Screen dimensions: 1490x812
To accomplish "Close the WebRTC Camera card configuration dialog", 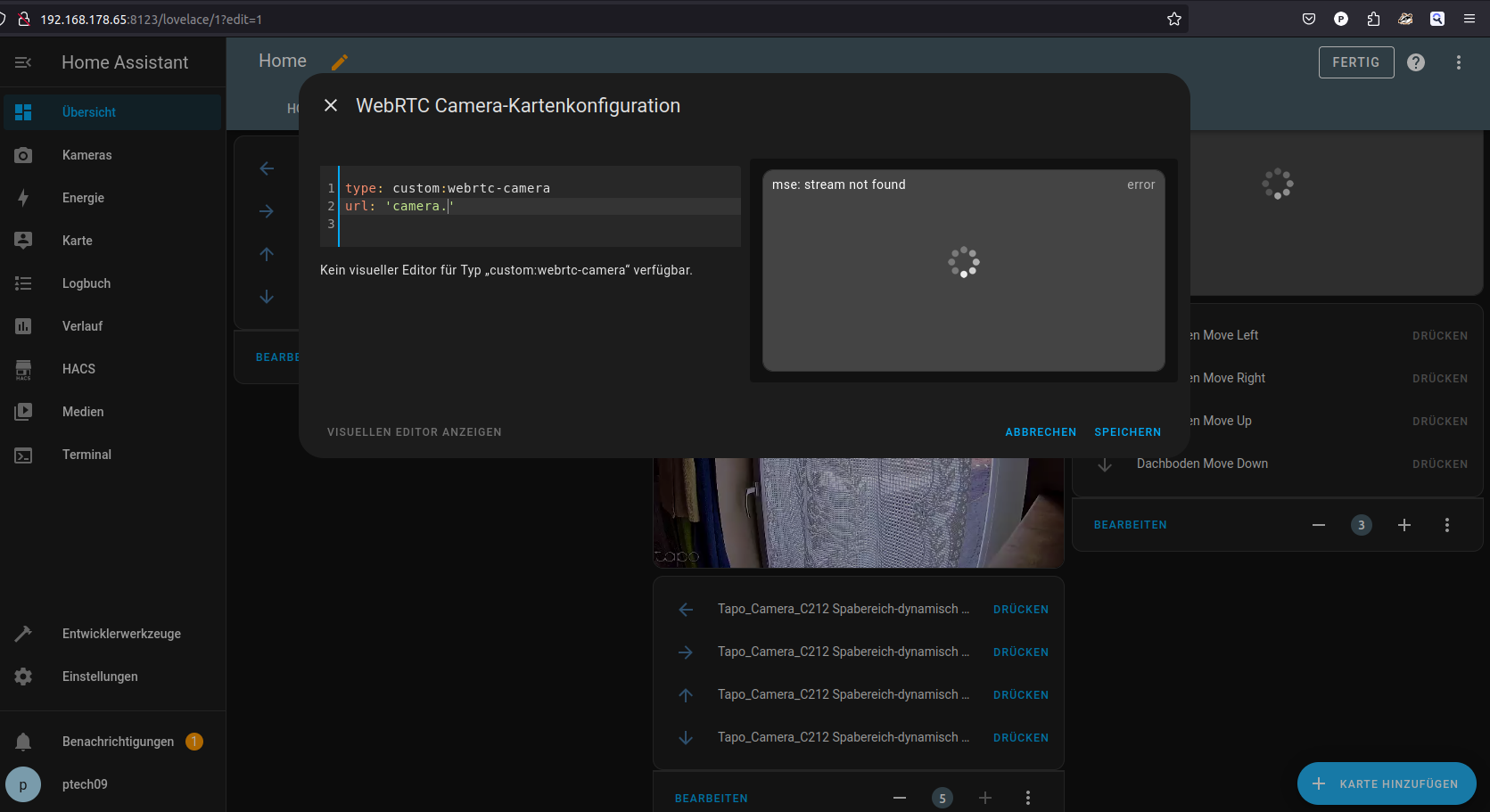I will (x=331, y=105).
